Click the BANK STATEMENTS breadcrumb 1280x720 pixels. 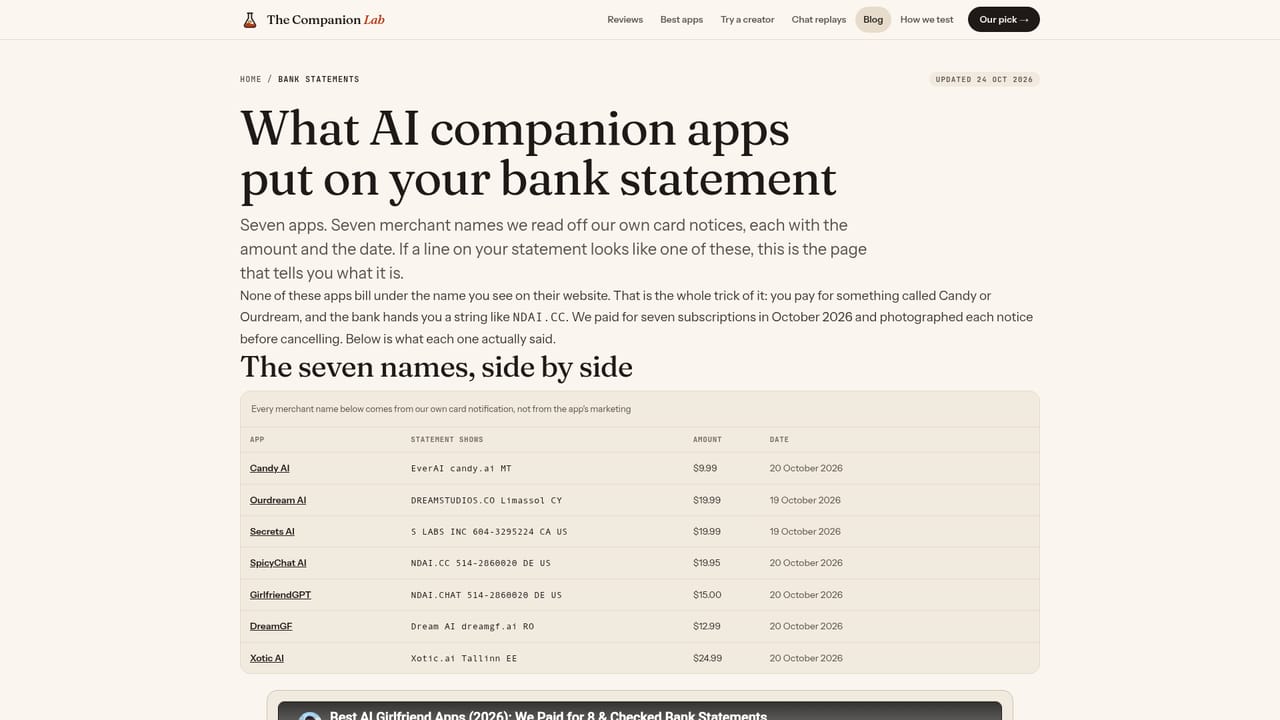(x=318, y=79)
